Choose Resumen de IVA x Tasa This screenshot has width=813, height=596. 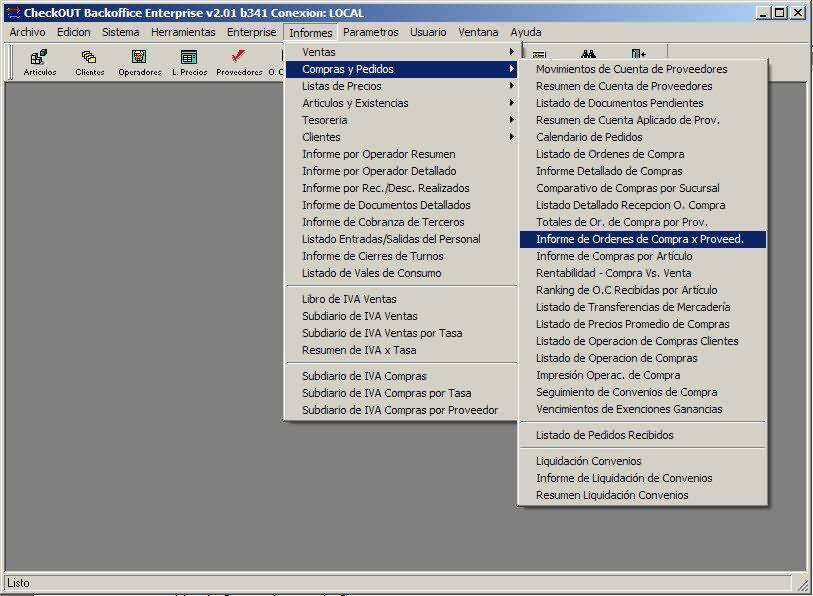[x=401, y=350]
